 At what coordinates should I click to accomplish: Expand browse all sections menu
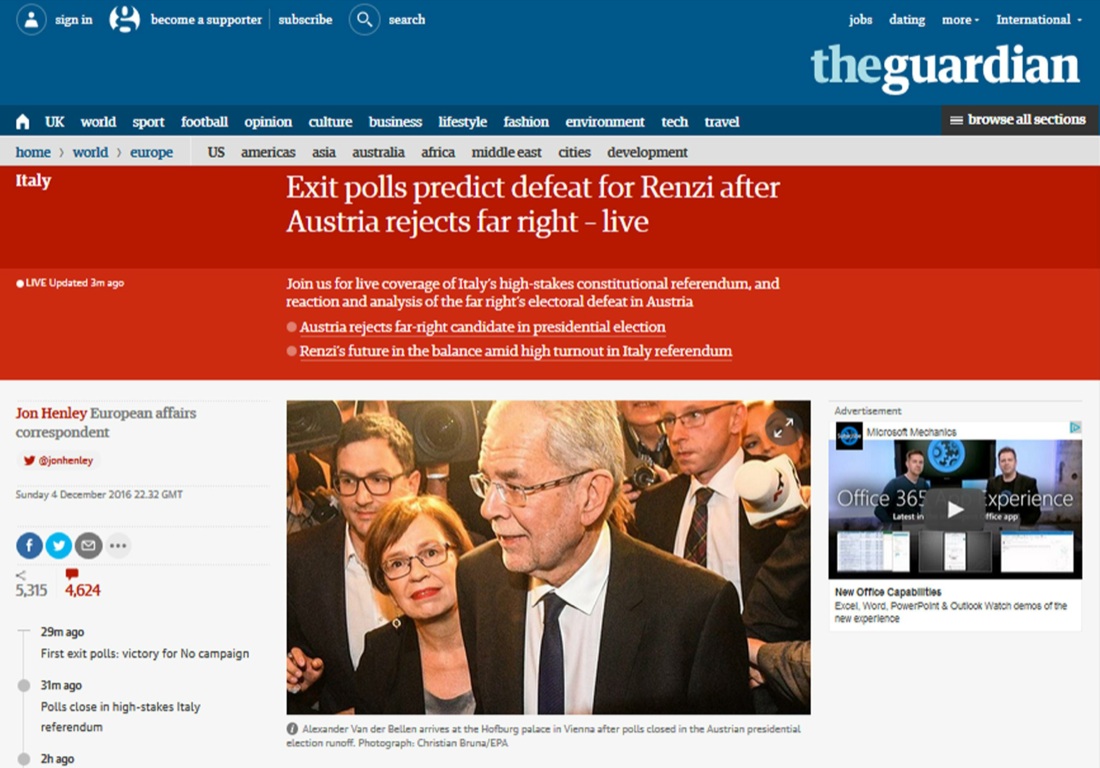pos(1017,120)
